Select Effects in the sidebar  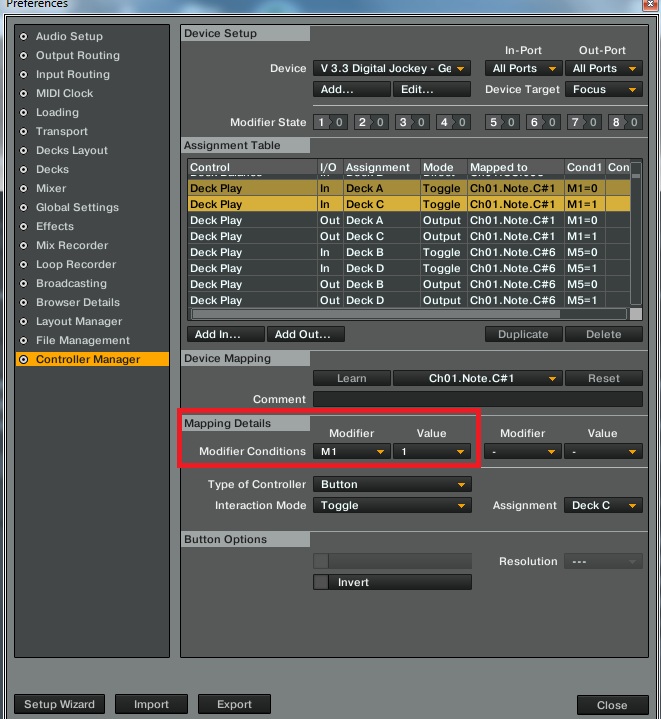[55, 227]
